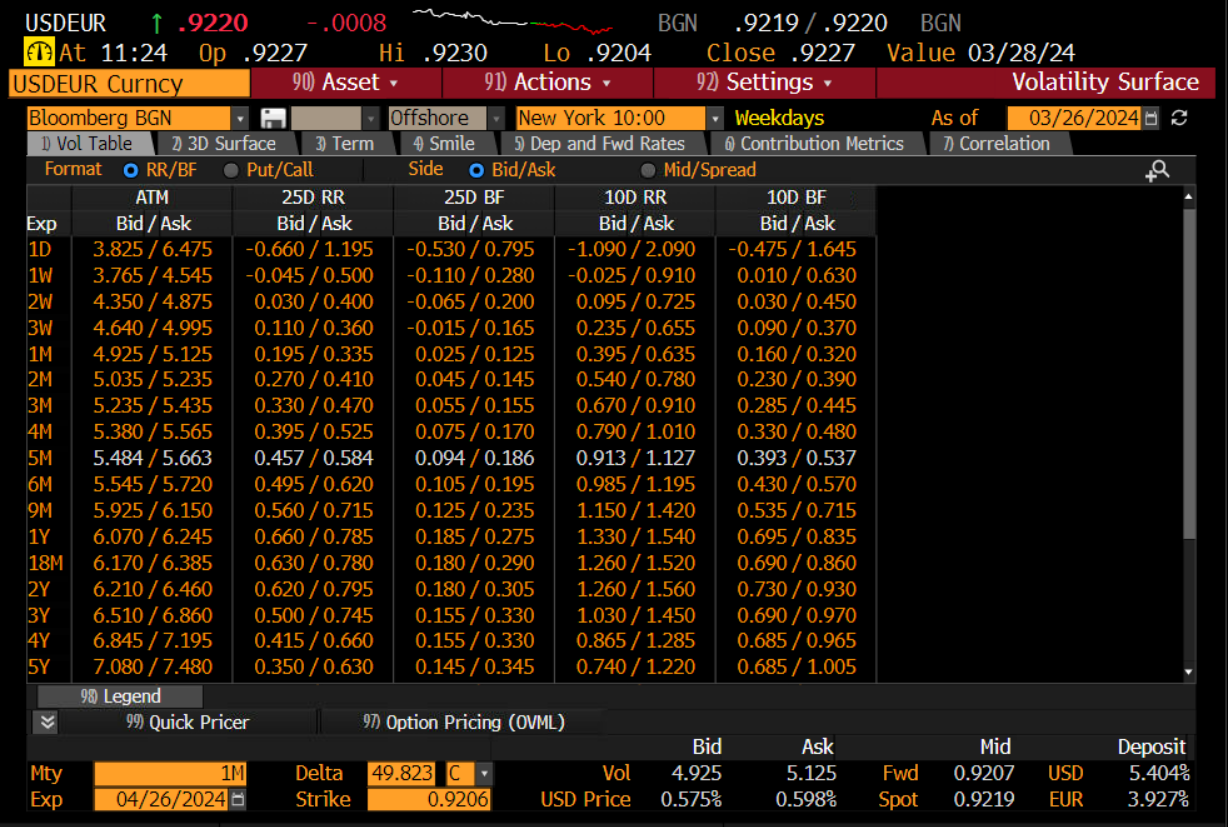Click the Legend button
The image size is (1228, 827).
[120, 696]
